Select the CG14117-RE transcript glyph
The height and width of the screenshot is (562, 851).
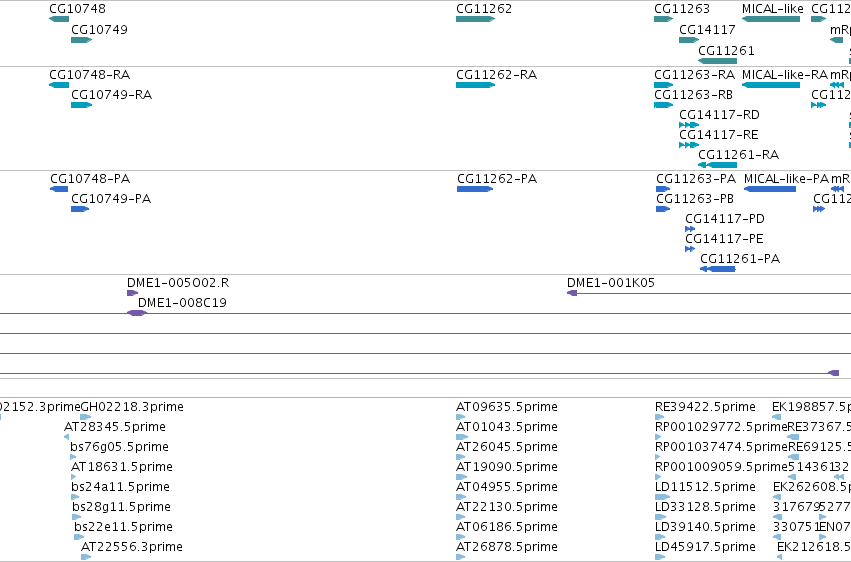tap(689, 145)
